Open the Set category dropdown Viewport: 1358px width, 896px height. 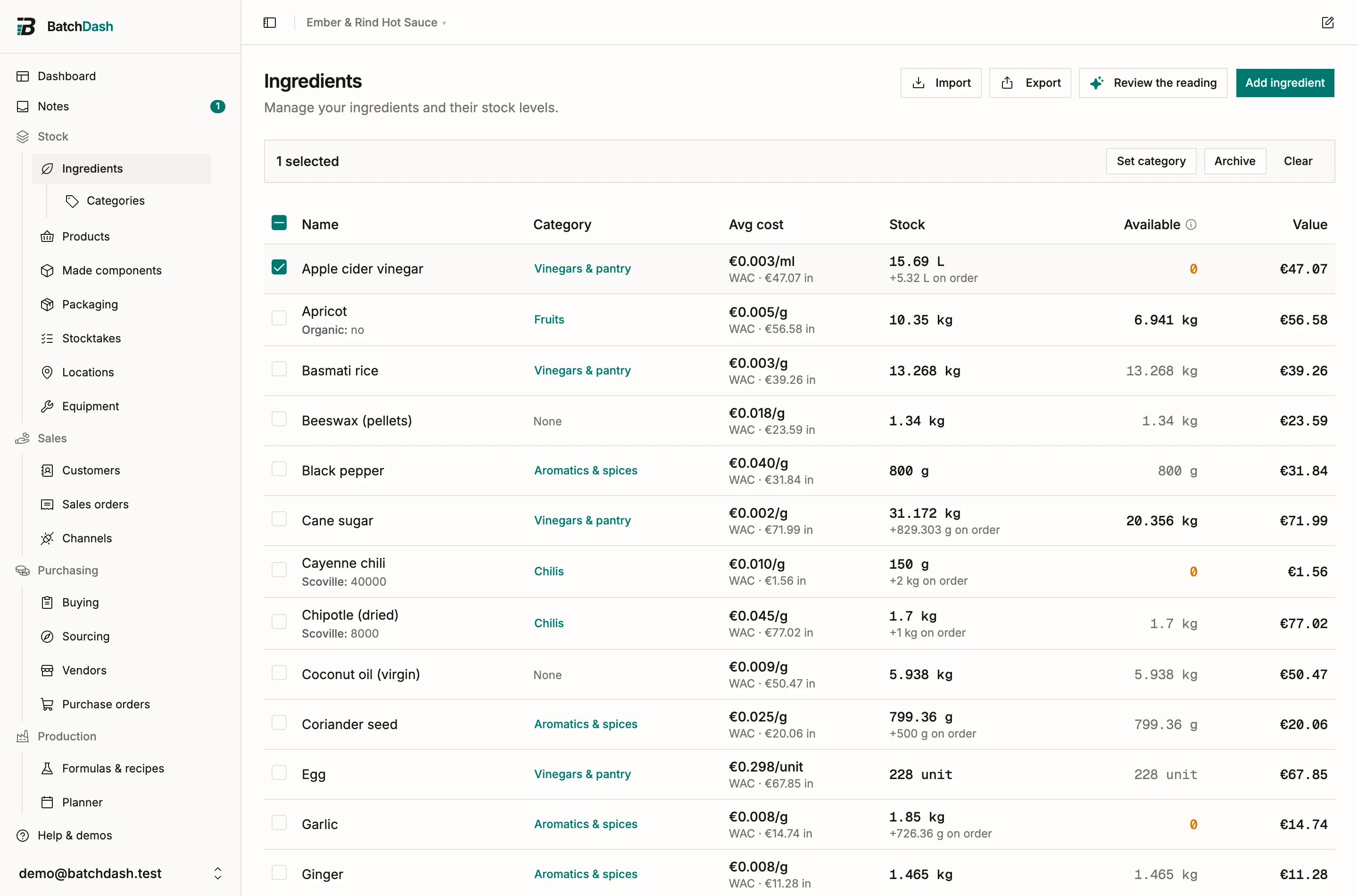coord(1151,161)
